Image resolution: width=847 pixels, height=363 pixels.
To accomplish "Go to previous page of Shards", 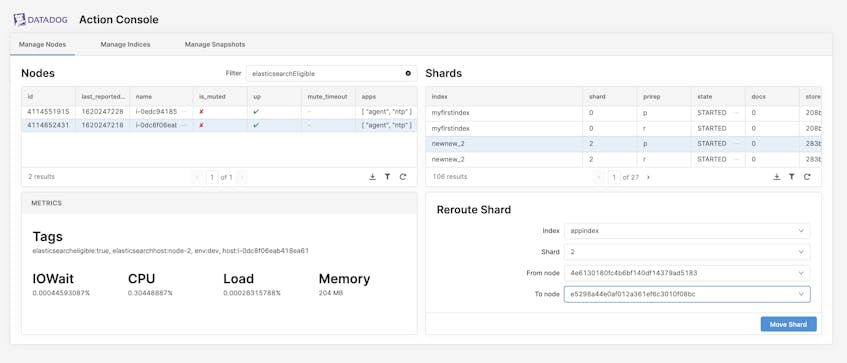I will [x=598, y=177].
